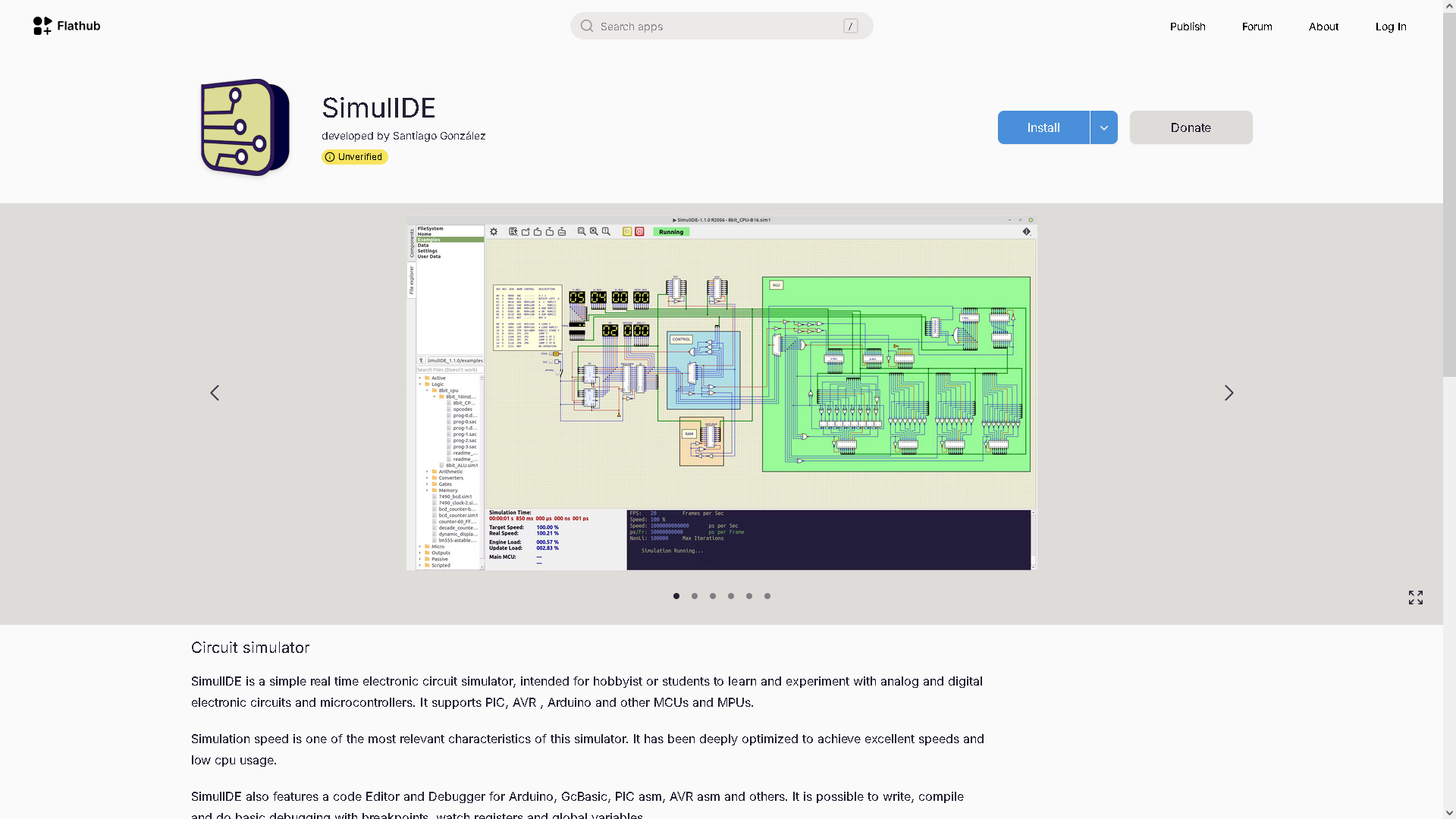1456x819 pixels.
Task: Show the previous screenshot with left arrow
Action: 215,393
